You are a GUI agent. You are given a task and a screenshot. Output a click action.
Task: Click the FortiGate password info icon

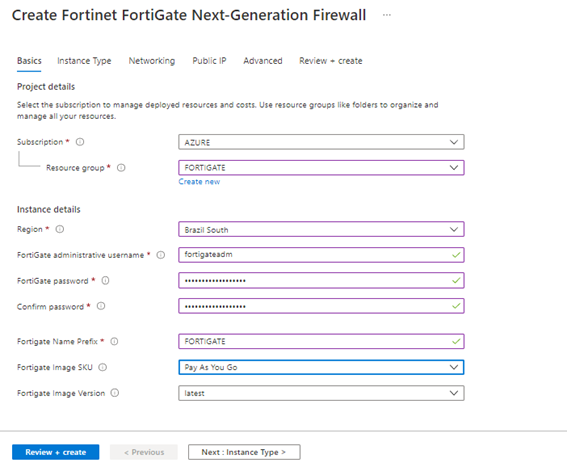(105, 280)
